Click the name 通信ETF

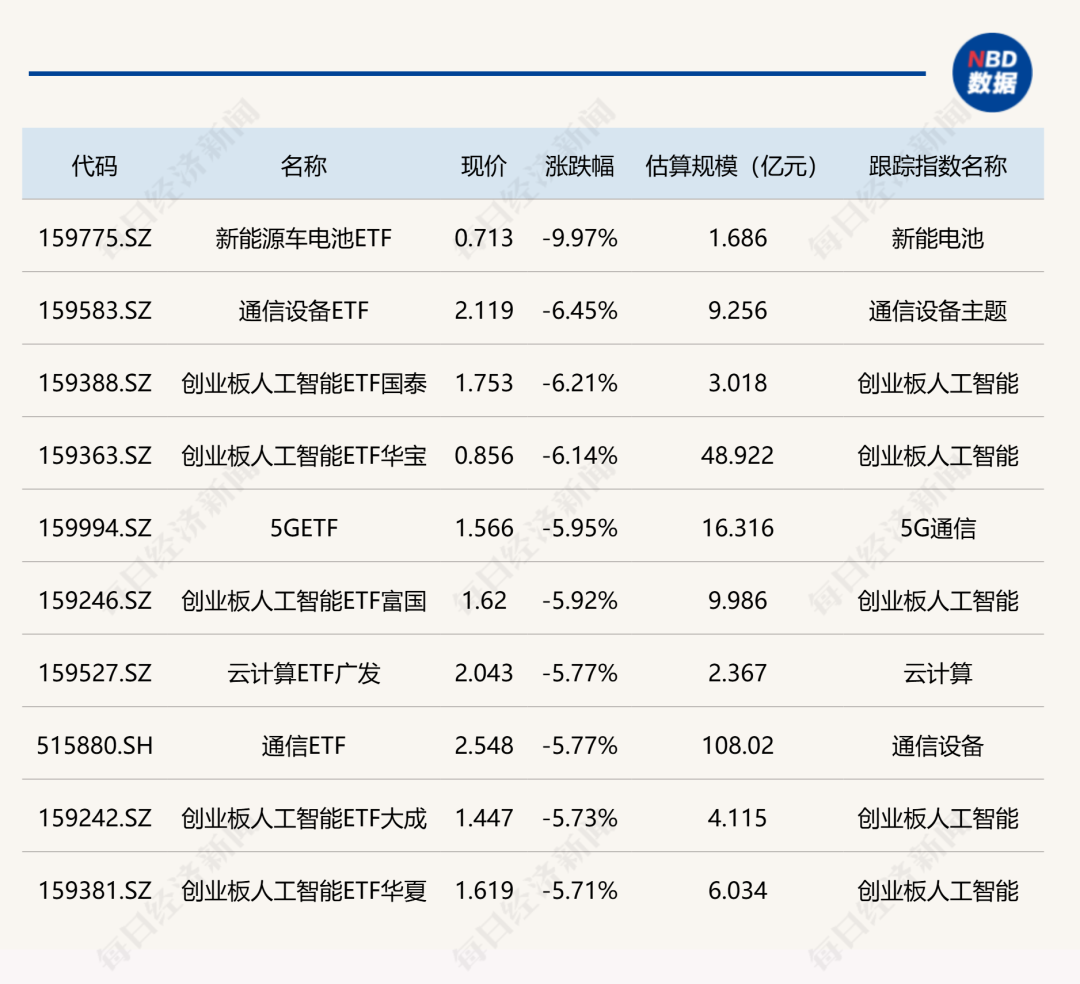pos(304,746)
